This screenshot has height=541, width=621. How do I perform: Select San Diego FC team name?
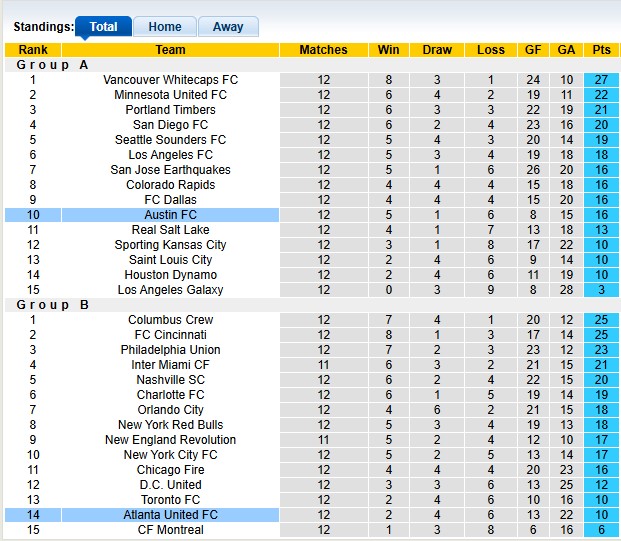click(171, 125)
